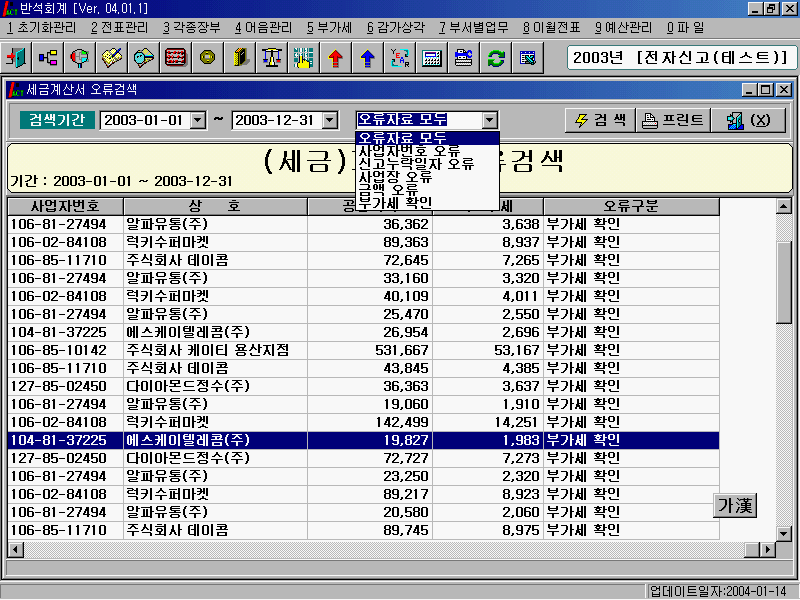Click the end date field 2003-12-31
Viewport: 800px width, 600px height.
[277, 121]
